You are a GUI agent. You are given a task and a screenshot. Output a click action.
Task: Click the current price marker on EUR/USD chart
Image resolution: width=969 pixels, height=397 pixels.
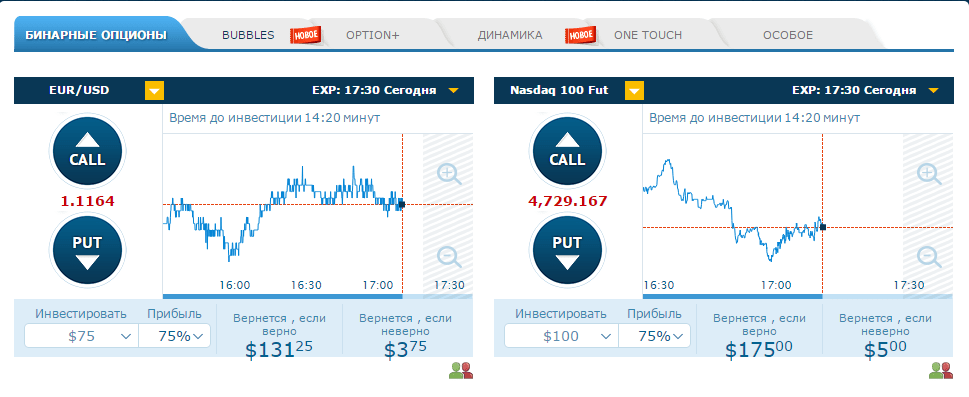click(402, 204)
